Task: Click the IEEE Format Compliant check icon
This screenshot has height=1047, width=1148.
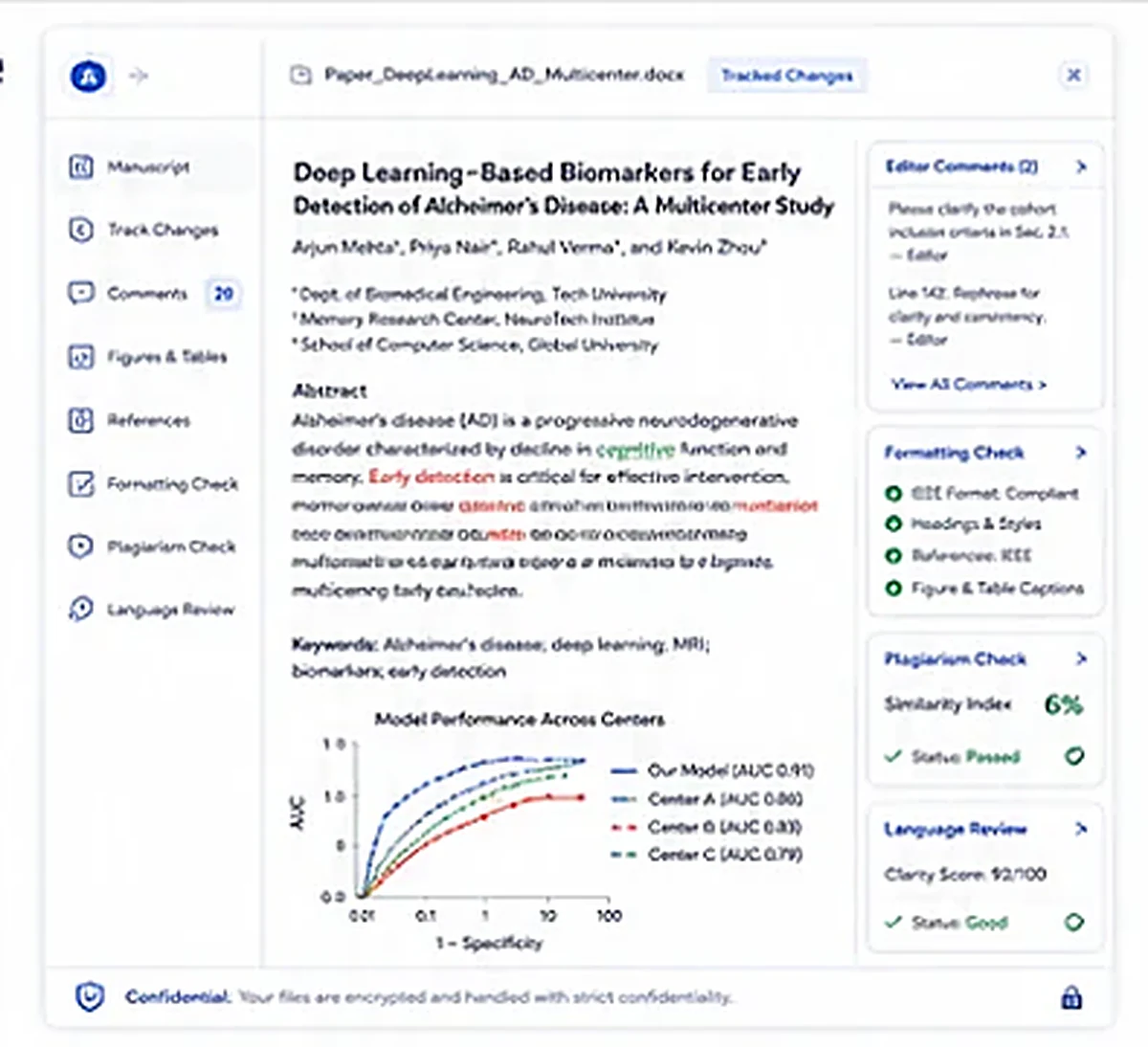Action: [894, 494]
